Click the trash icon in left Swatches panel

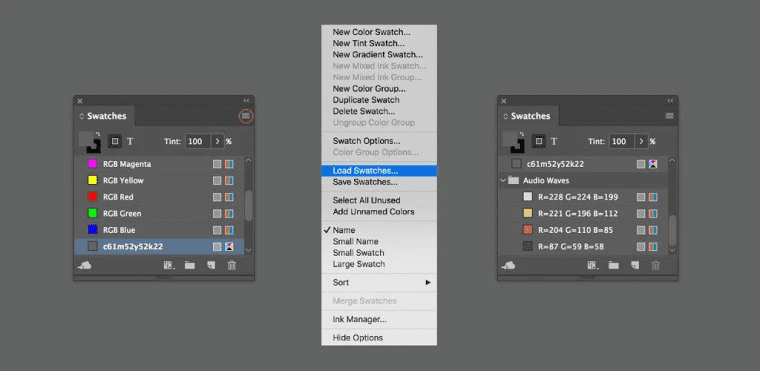(232, 265)
